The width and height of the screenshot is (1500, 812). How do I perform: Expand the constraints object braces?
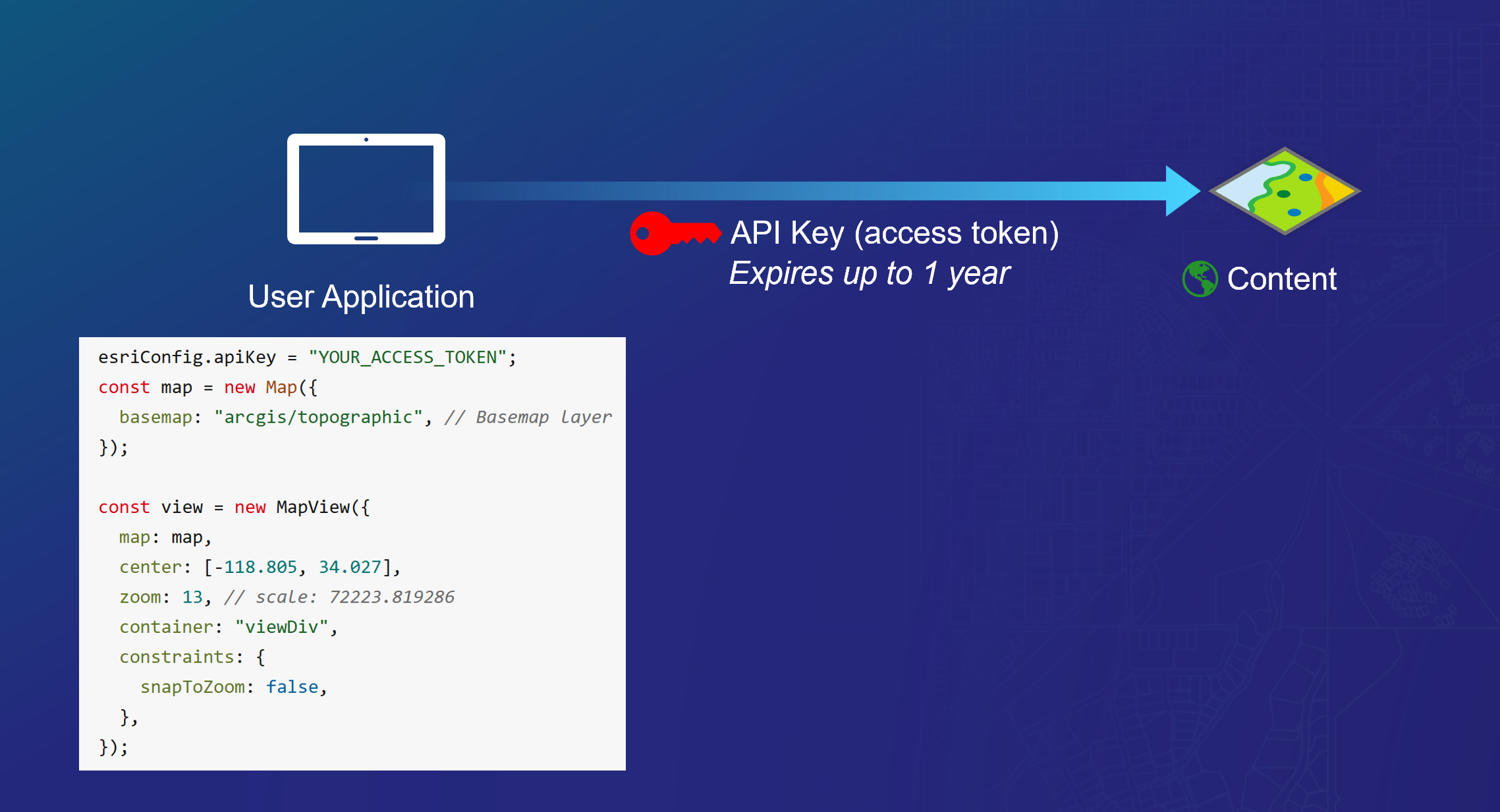(x=261, y=657)
